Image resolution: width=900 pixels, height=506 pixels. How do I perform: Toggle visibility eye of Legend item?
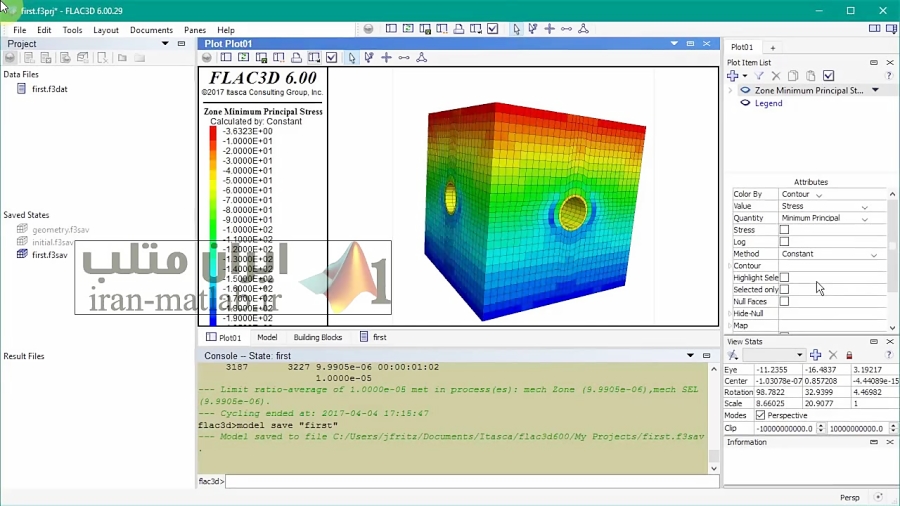coord(745,103)
